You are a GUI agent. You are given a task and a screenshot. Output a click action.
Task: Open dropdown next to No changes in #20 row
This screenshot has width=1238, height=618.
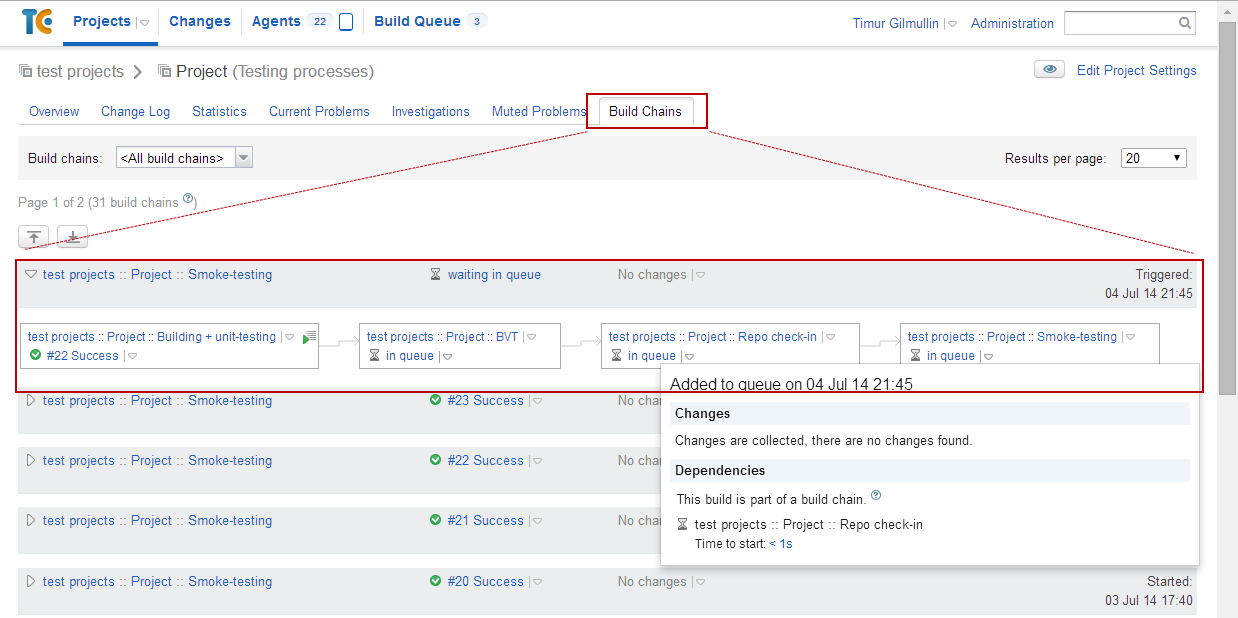700,582
